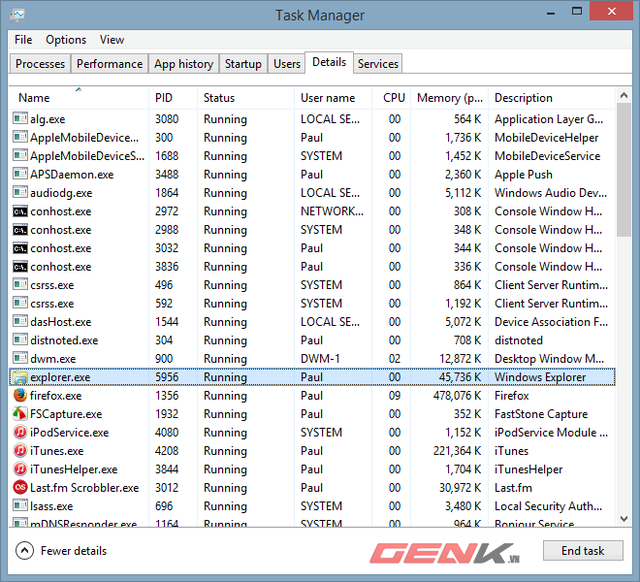Click the dasHost.exe name text
This screenshot has height=582, width=640.
[61, 322]
